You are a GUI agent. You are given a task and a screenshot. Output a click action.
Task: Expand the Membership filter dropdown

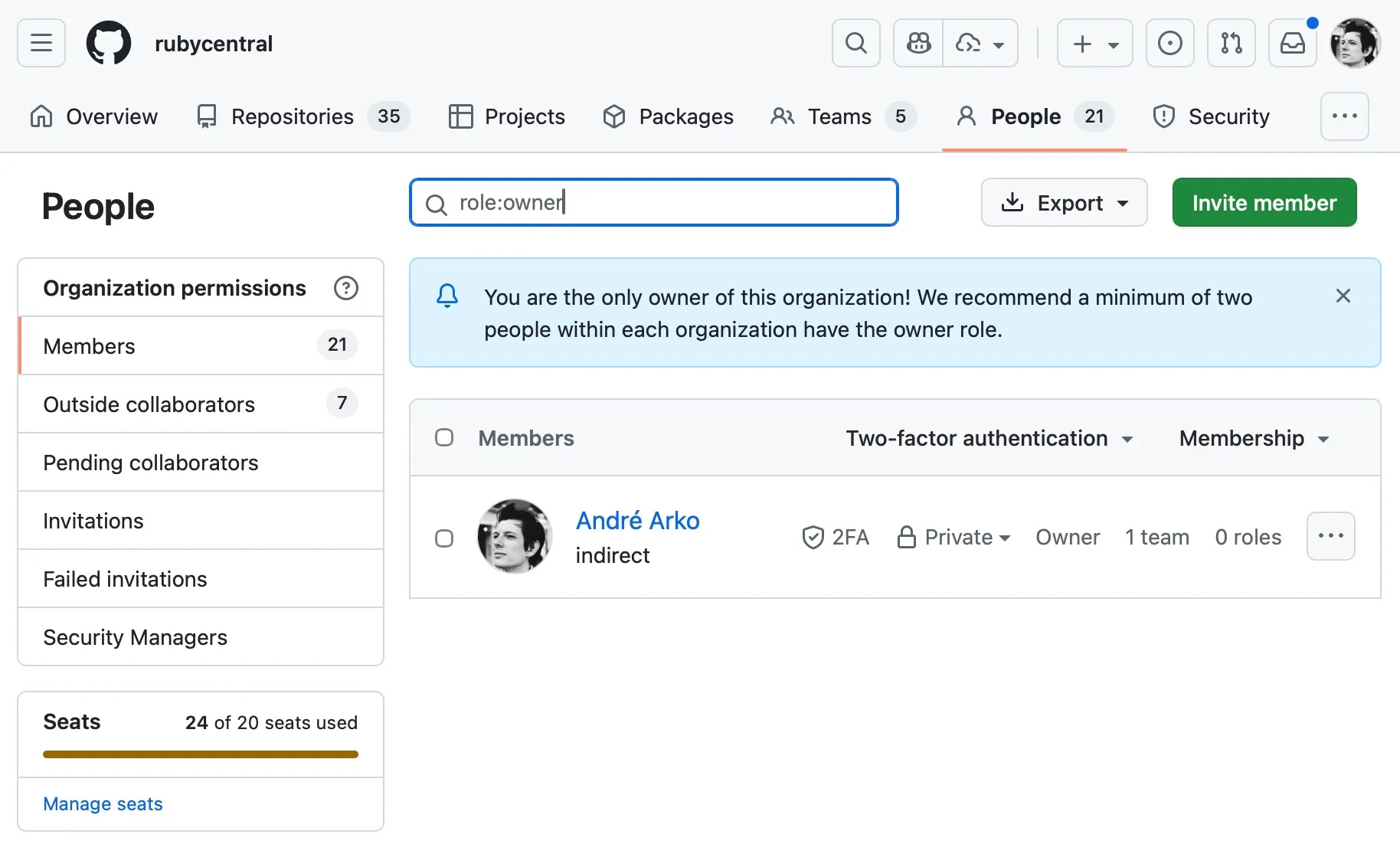pyautogui.click(x=1254, y=438)
